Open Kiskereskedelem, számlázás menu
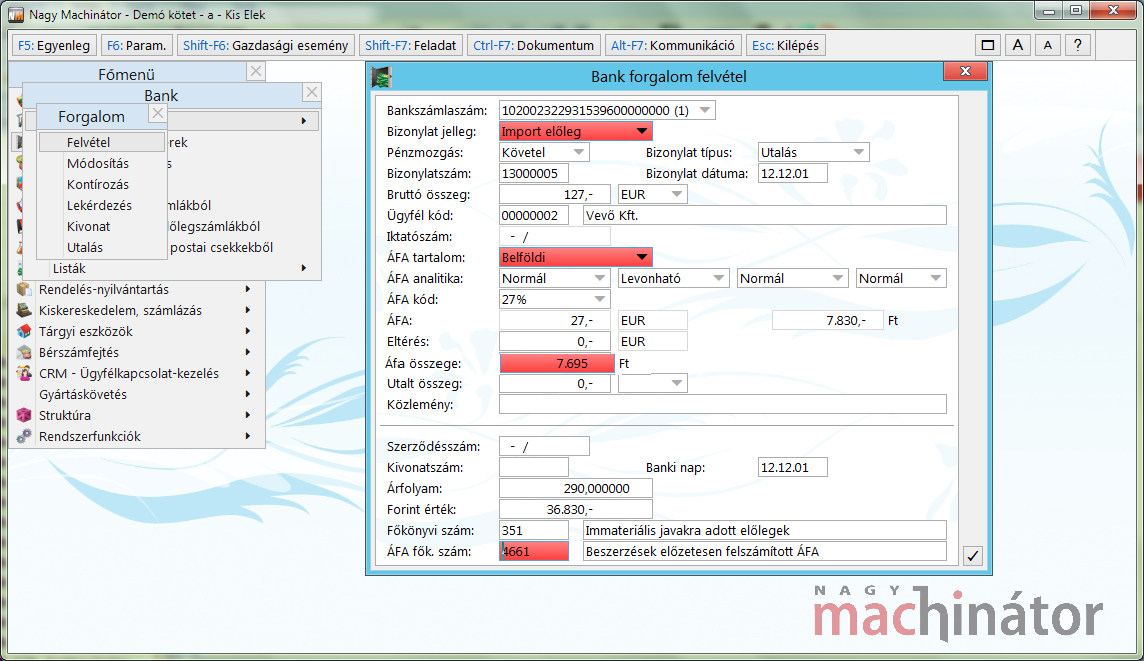This screenshot has height=661, width=1144. pyautogui.click(x=138, y=311)
